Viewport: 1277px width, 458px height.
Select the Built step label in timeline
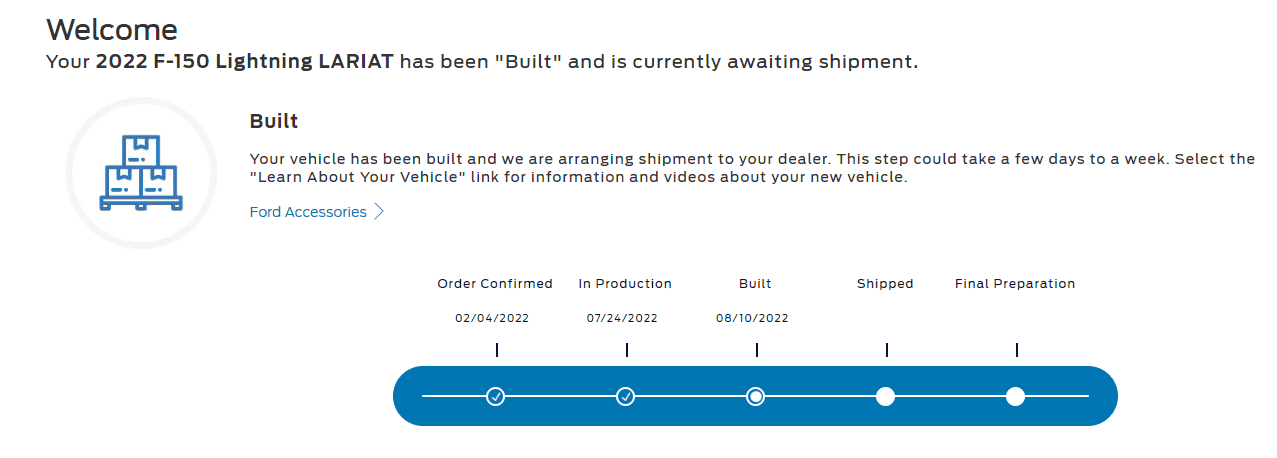(755, 284)
